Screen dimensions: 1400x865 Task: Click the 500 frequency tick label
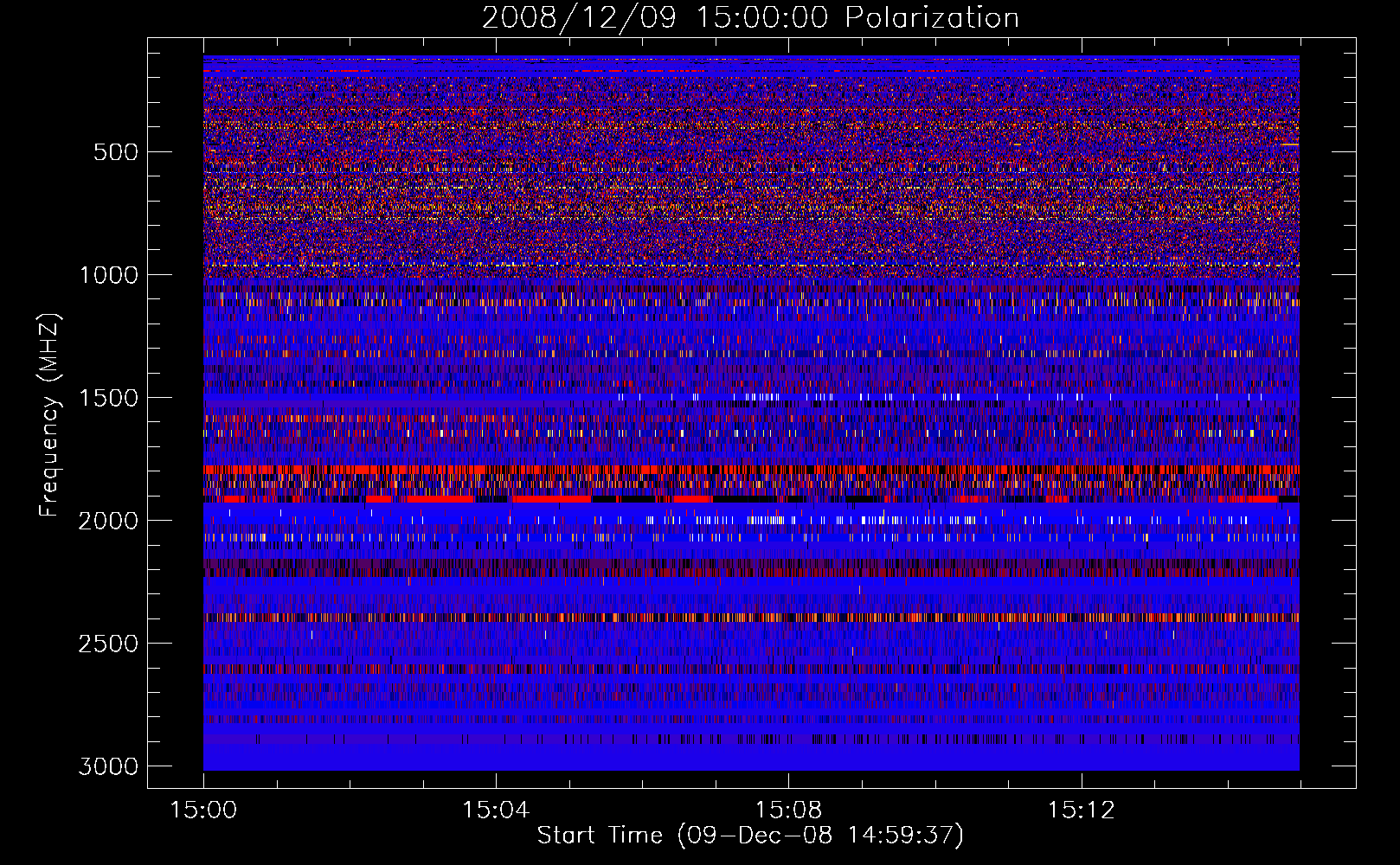(115, 152)
